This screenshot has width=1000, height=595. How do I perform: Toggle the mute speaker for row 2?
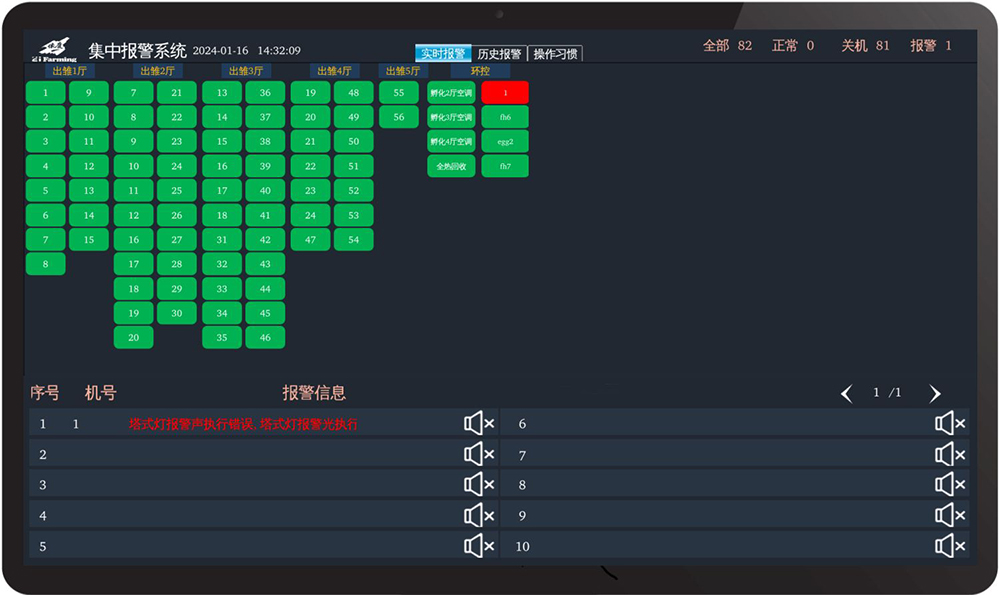tap(479, 454)
